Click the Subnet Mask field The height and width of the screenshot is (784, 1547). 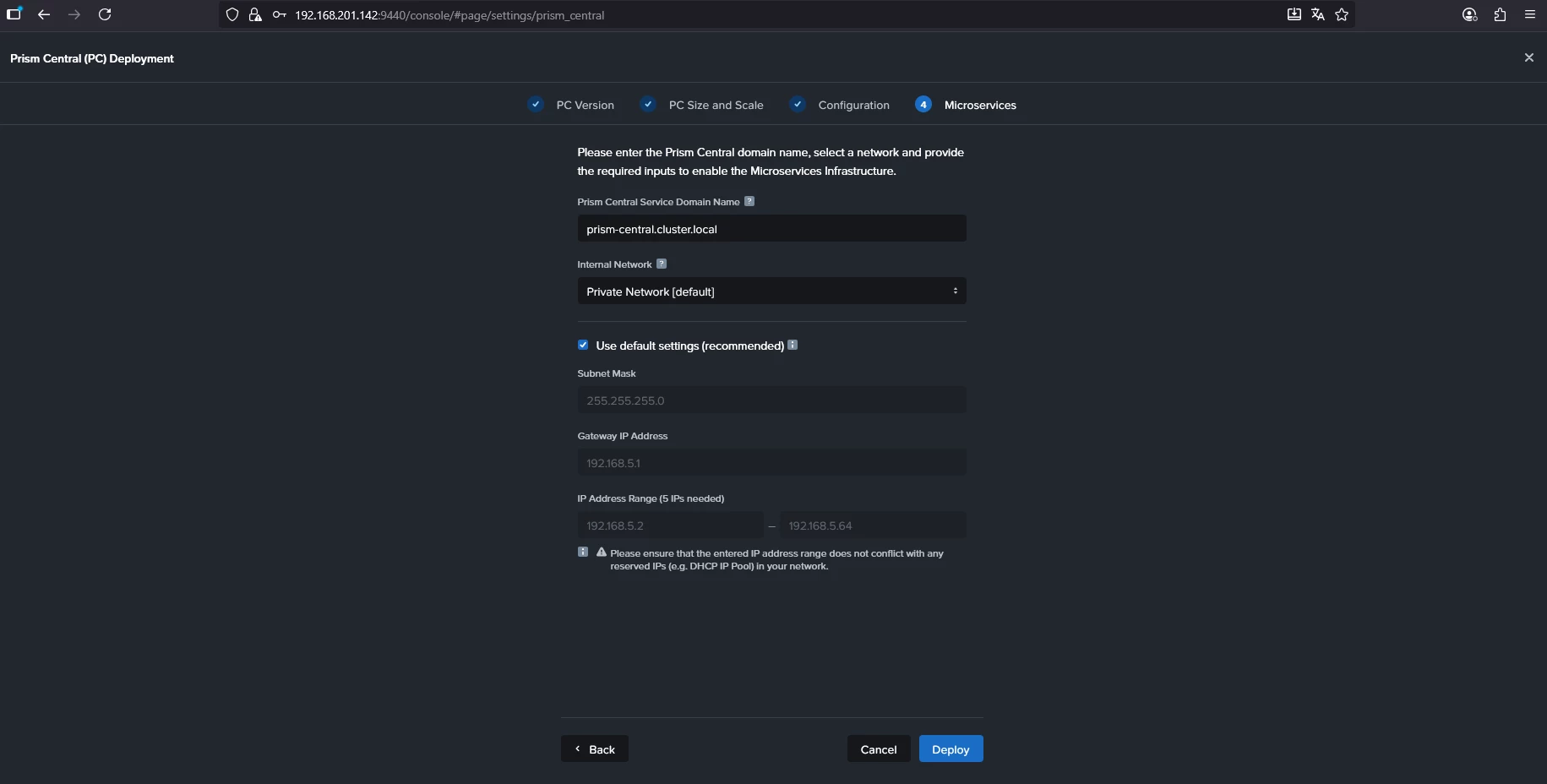(771, 400)
